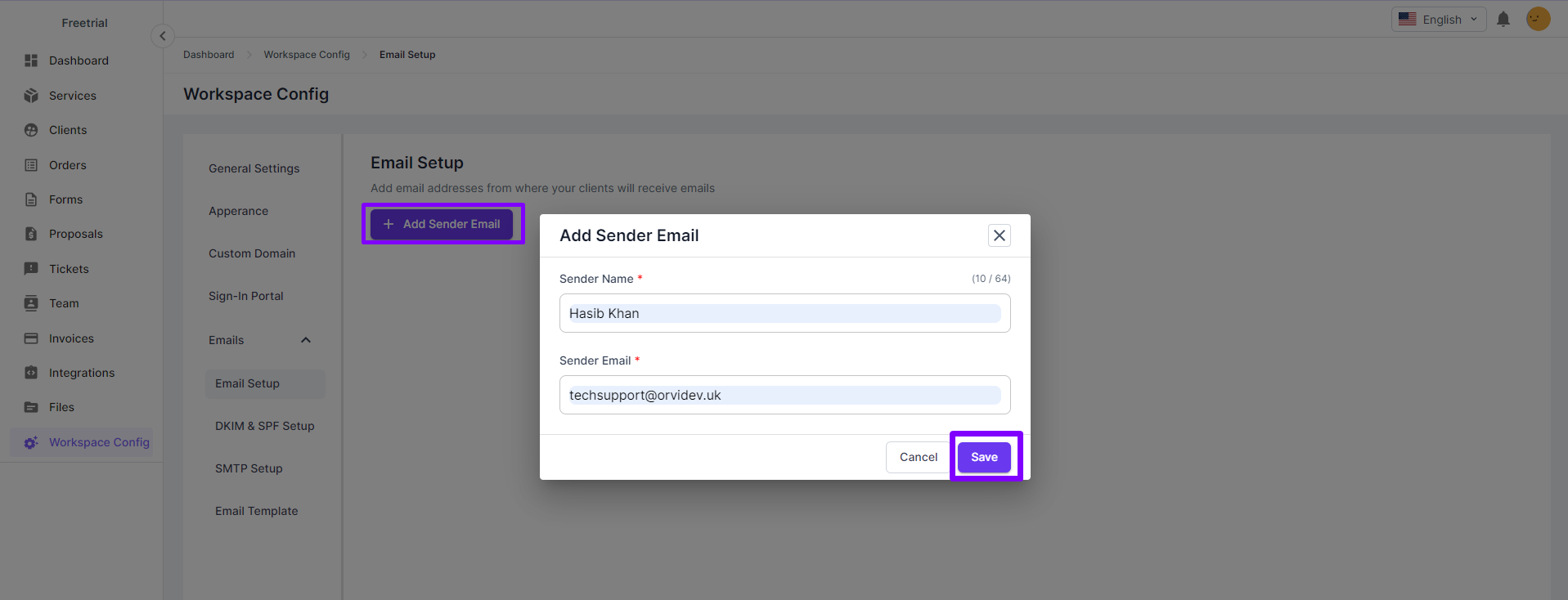The width and height of the screenshot is (1568, 600).
Task: Click the Clients icon in sidebar
Action: (x=31, y=130)
